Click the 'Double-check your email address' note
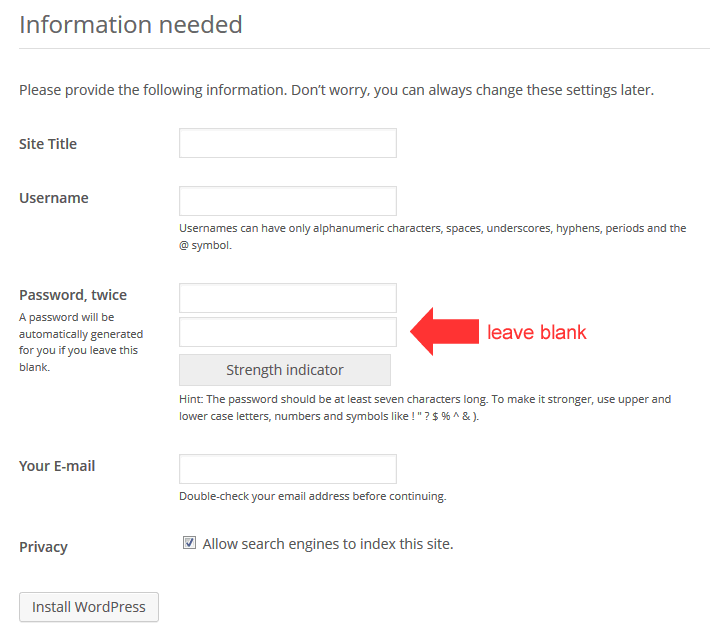Image resolution: width=710 pixels, height=639 pixels. tap(312, 496)
